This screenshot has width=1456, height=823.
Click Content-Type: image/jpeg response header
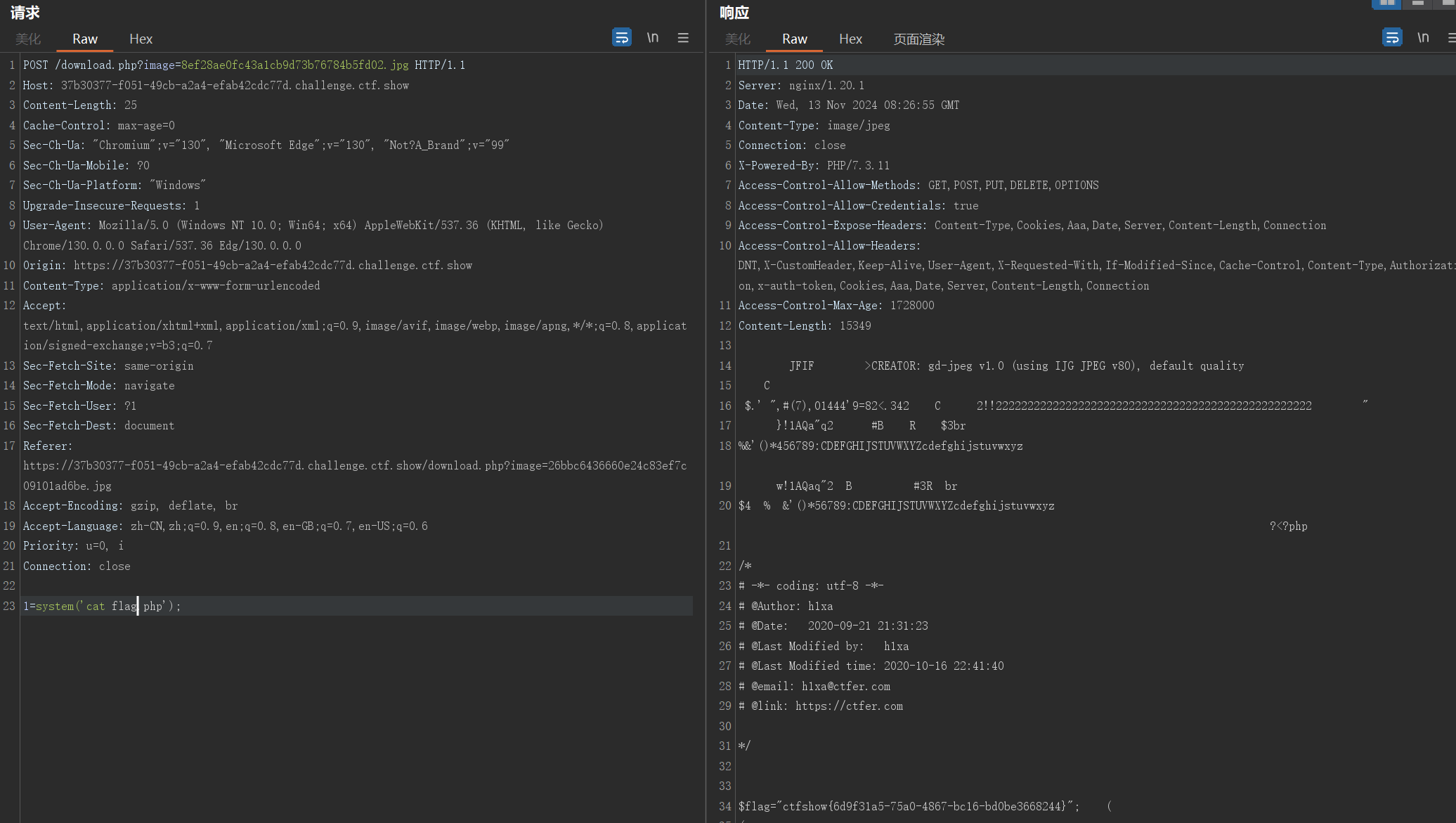pyautogui.click(x=814, y=126)
